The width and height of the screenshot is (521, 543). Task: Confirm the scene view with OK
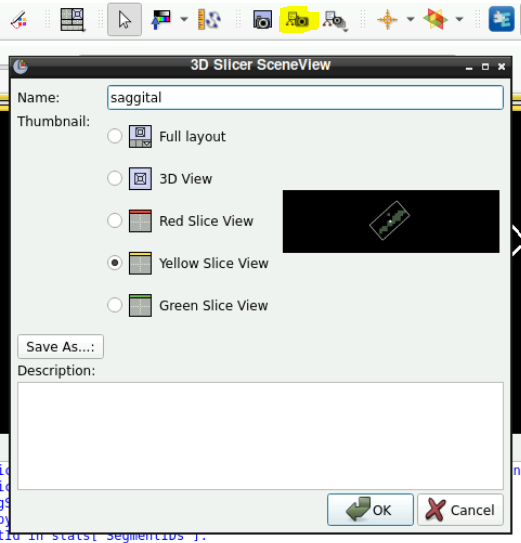pyautogui.click(x=370, y=510)
